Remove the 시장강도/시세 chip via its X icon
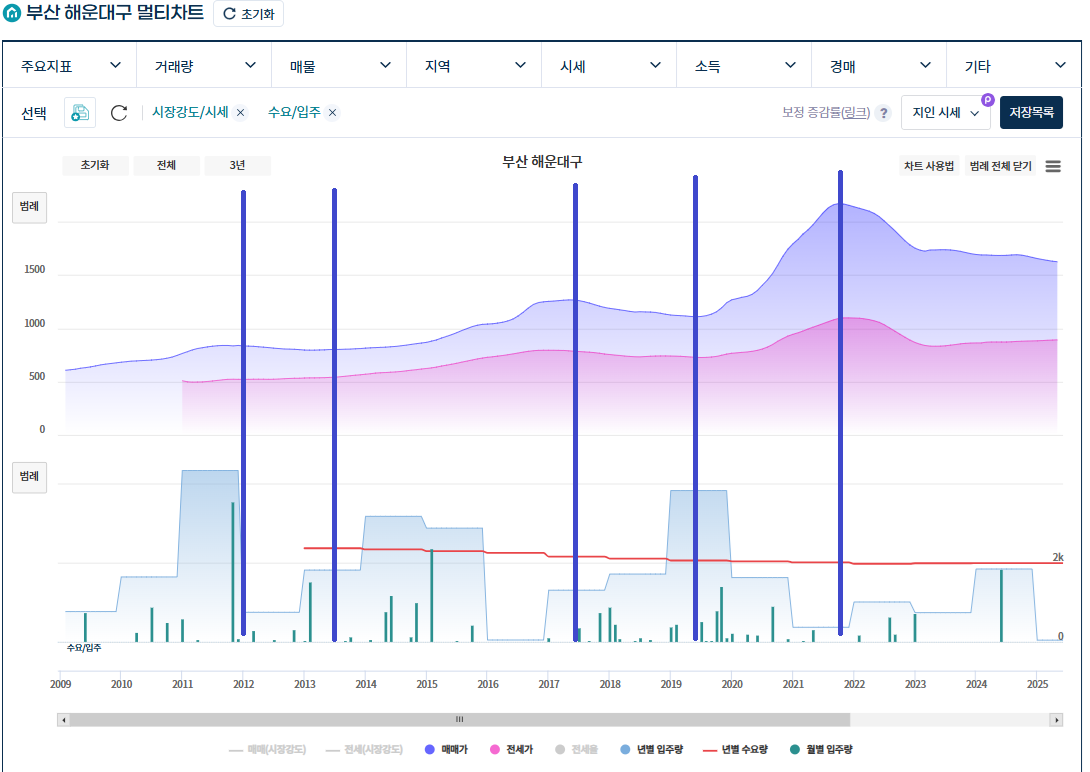This screenshot has width=1090, height=772. pyautogui.click(x=239, y=112)
